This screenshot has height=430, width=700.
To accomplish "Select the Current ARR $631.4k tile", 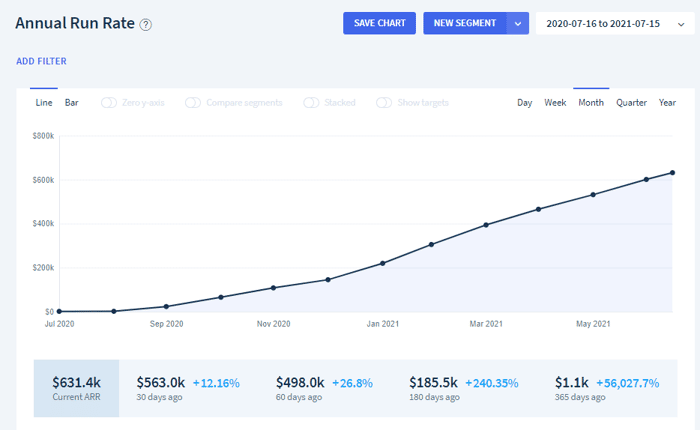I will coord(76,388).
